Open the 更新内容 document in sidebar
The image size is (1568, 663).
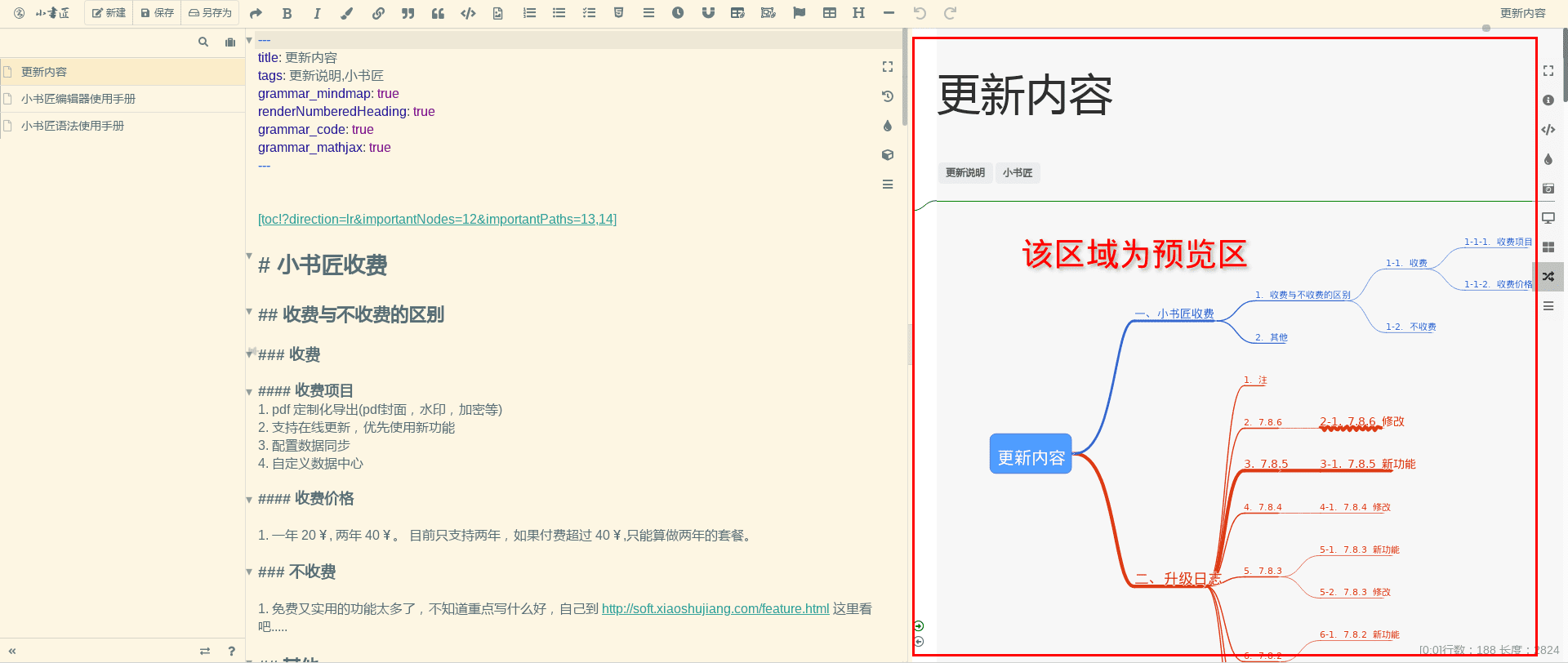tap(122, 72)
